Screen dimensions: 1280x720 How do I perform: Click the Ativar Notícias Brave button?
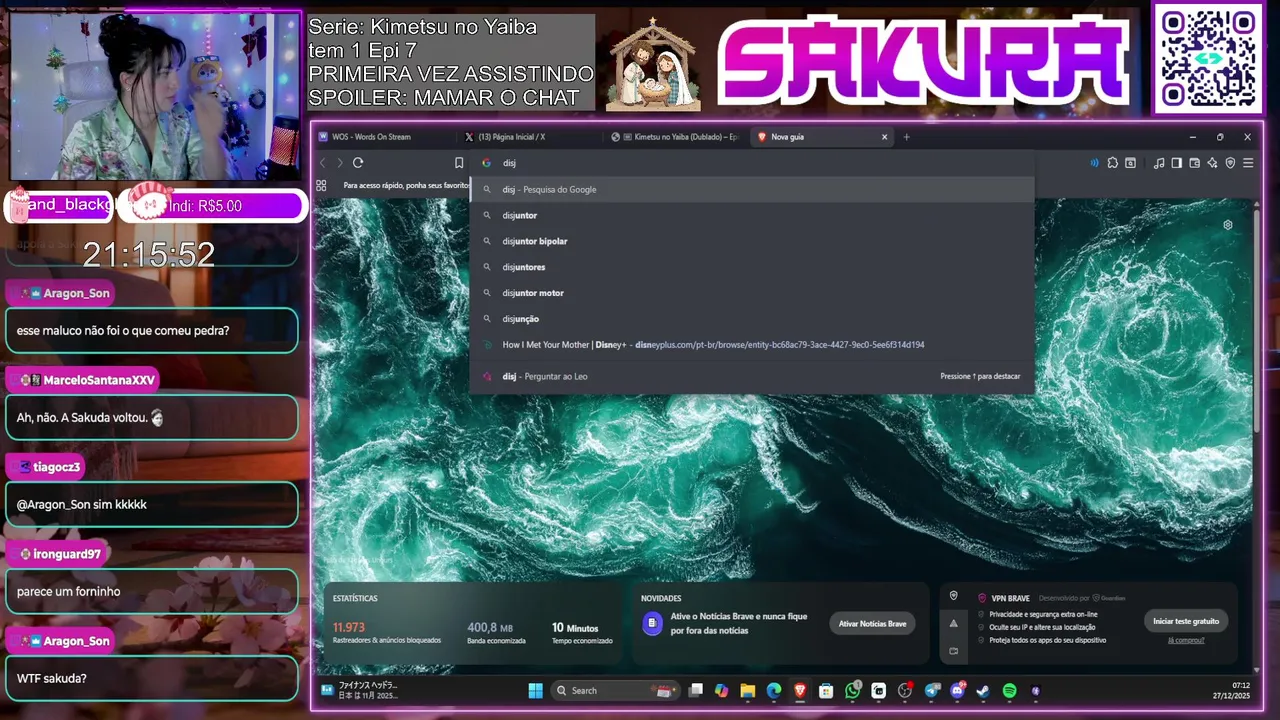pos(872,623)
